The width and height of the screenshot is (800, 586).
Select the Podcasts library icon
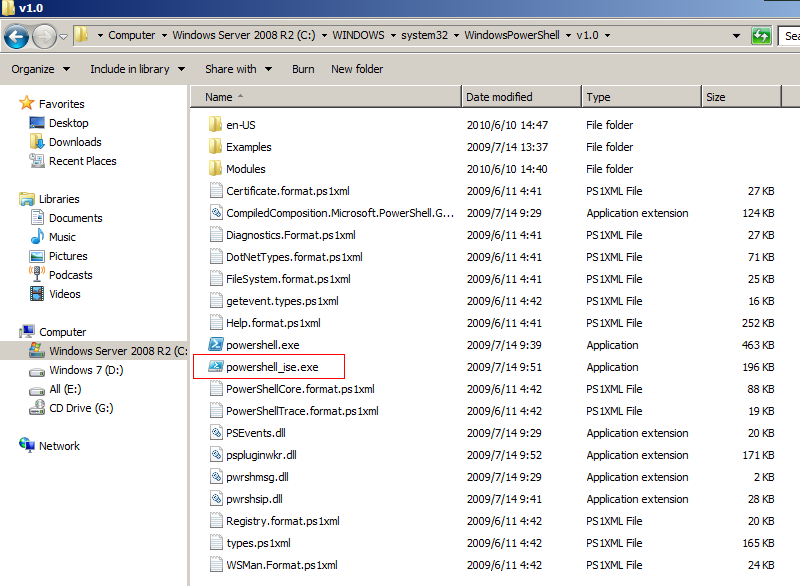coord(37,274)
